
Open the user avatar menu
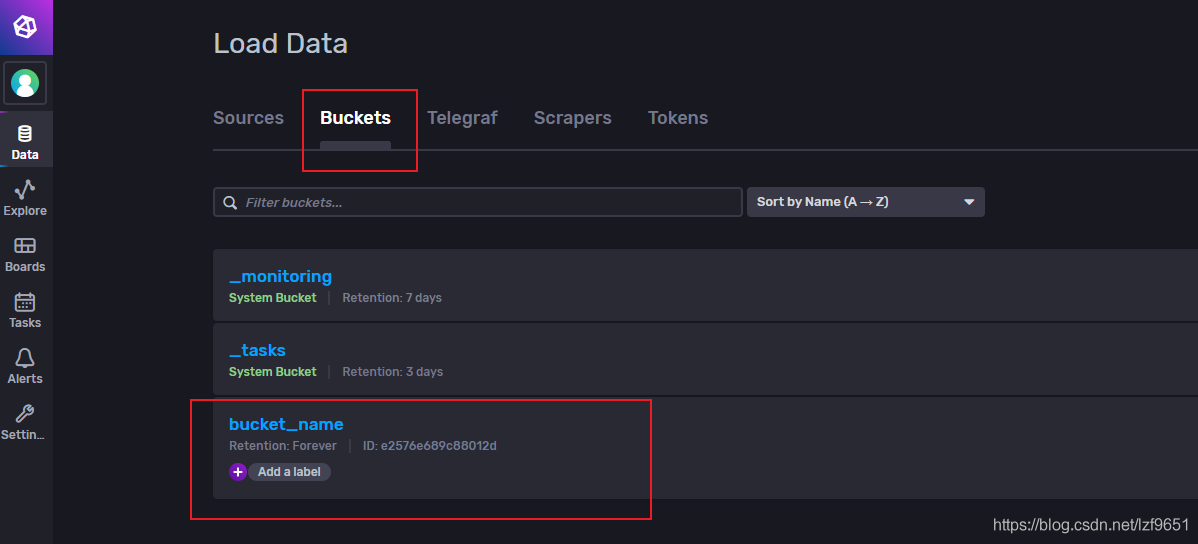[x=25, y=83]
